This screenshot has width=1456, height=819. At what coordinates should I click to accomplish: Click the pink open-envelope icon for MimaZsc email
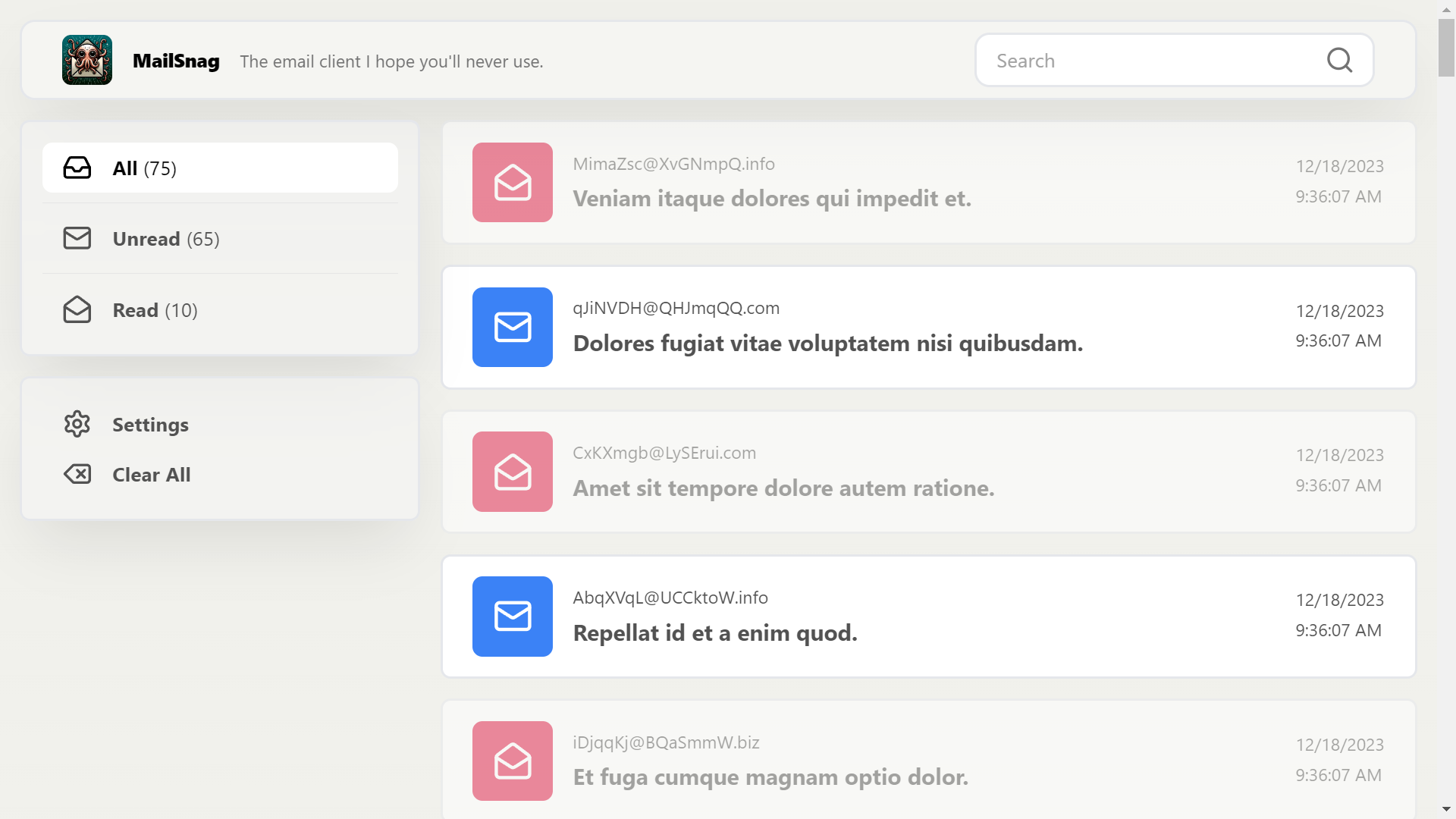512,182
